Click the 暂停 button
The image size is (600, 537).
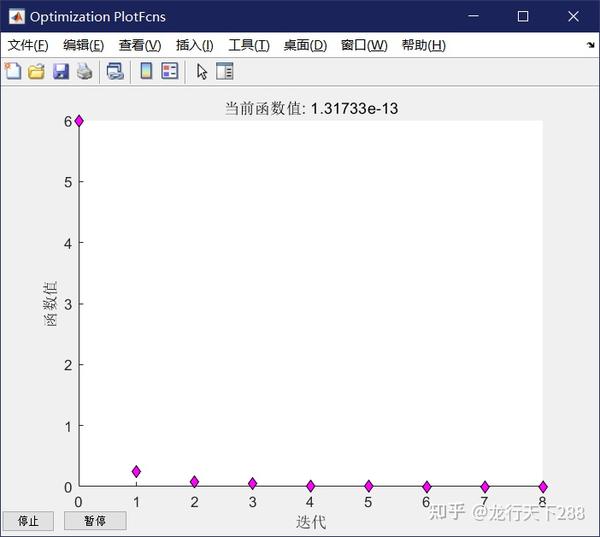point(95,521)
